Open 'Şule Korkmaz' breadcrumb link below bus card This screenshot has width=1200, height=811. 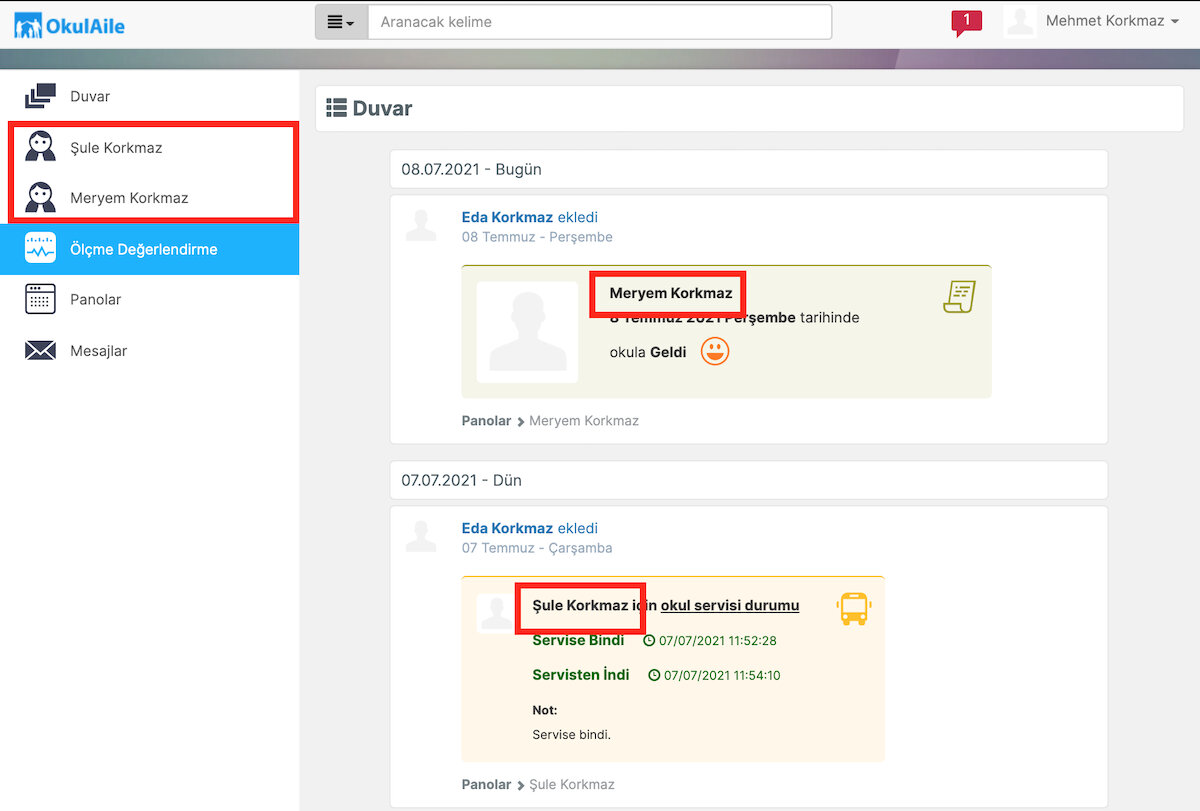pos(572,785)
